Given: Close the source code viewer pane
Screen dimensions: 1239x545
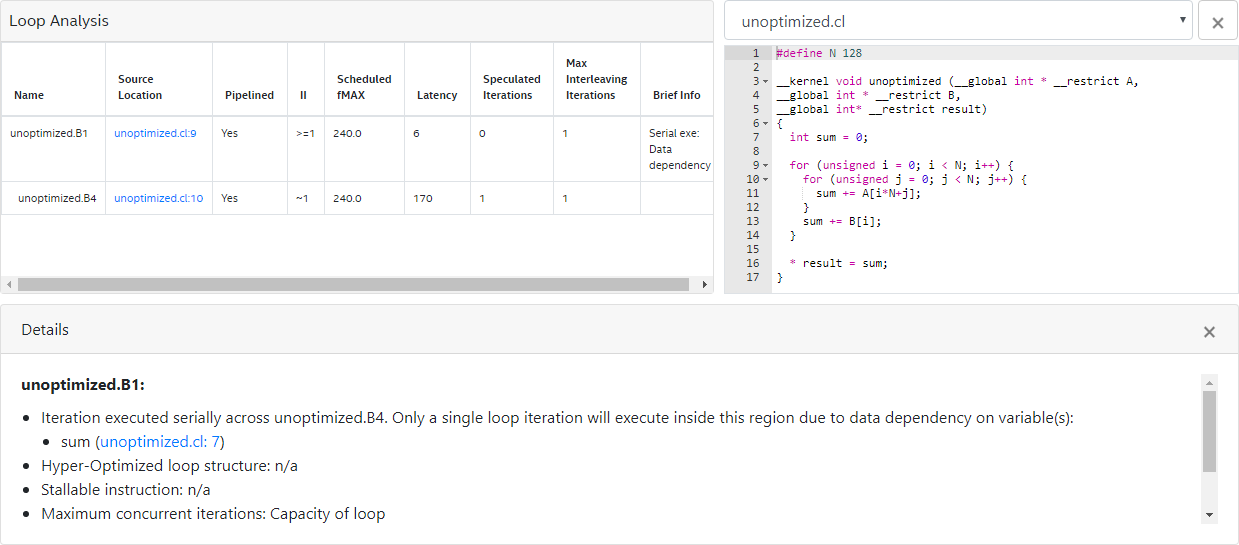Looking at the screenshot, I should [x=1217, y=22].
